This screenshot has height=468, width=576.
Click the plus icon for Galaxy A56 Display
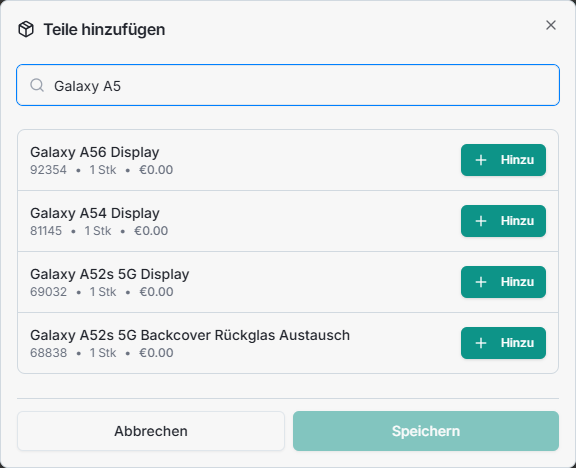click(x=481, y=160)
